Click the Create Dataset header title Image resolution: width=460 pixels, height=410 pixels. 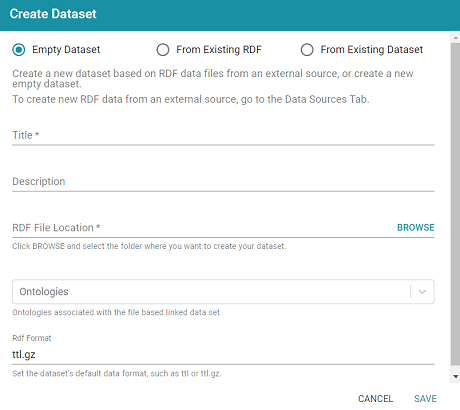53,14
